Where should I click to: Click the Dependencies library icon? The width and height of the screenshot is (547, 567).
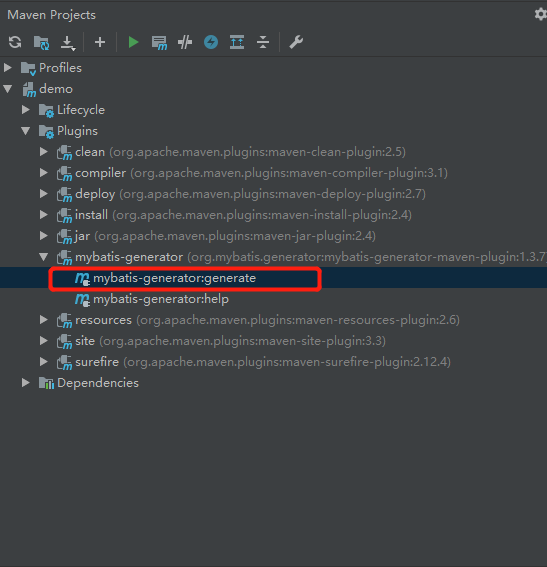pos(46,383)
